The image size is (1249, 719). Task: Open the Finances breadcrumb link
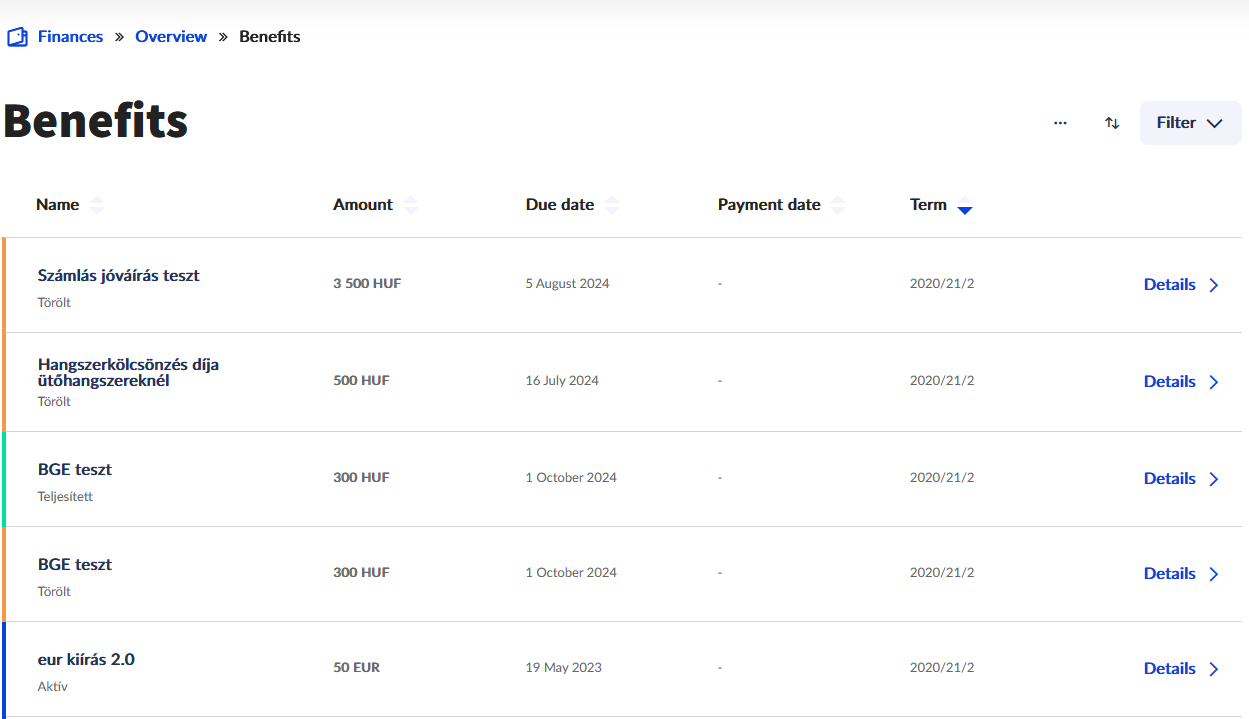[70, 37]
